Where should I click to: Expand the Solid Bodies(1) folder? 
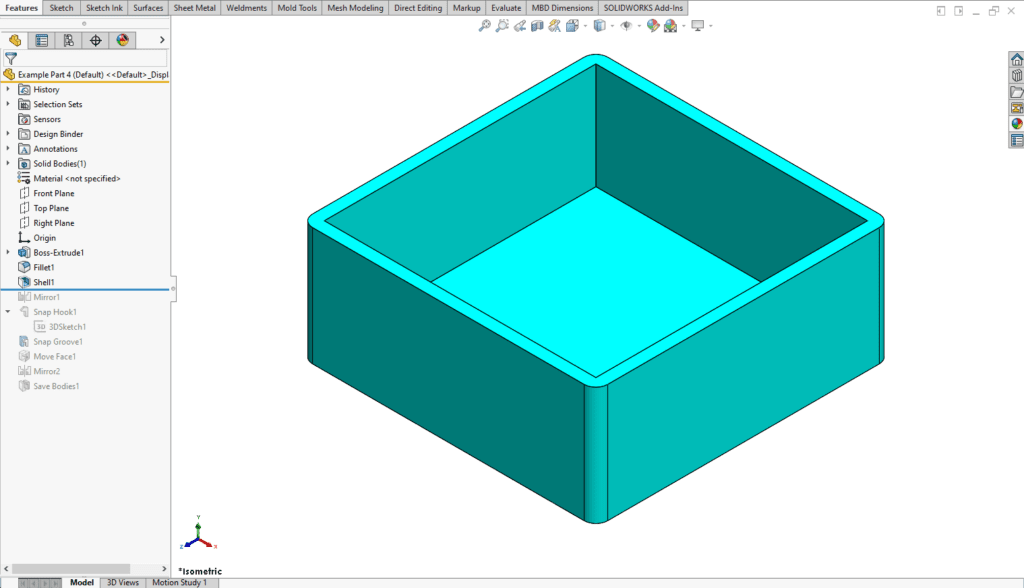tap(9, 164)
